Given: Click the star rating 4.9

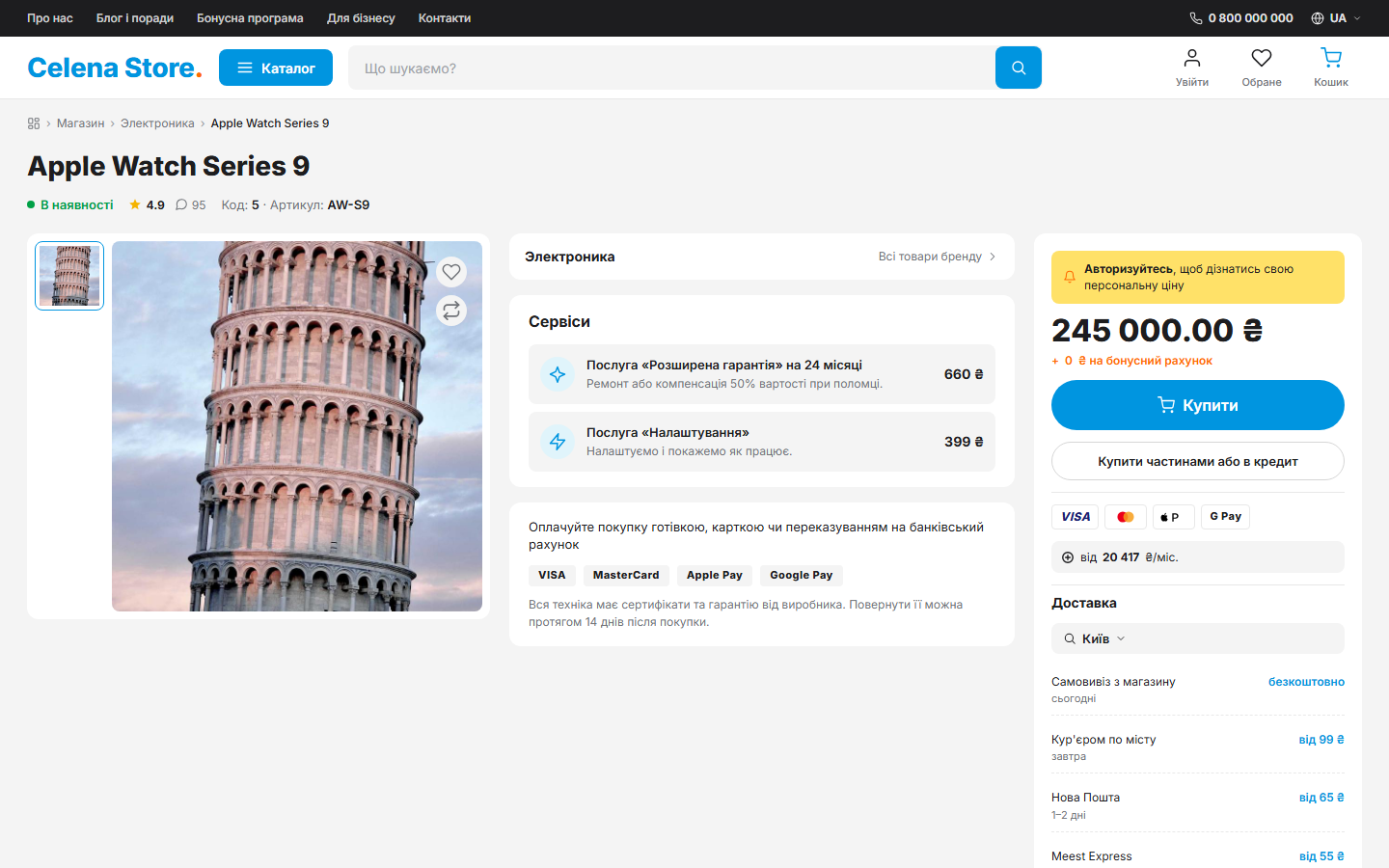Looking at the screenshot, I should click(x=147, y=204).
